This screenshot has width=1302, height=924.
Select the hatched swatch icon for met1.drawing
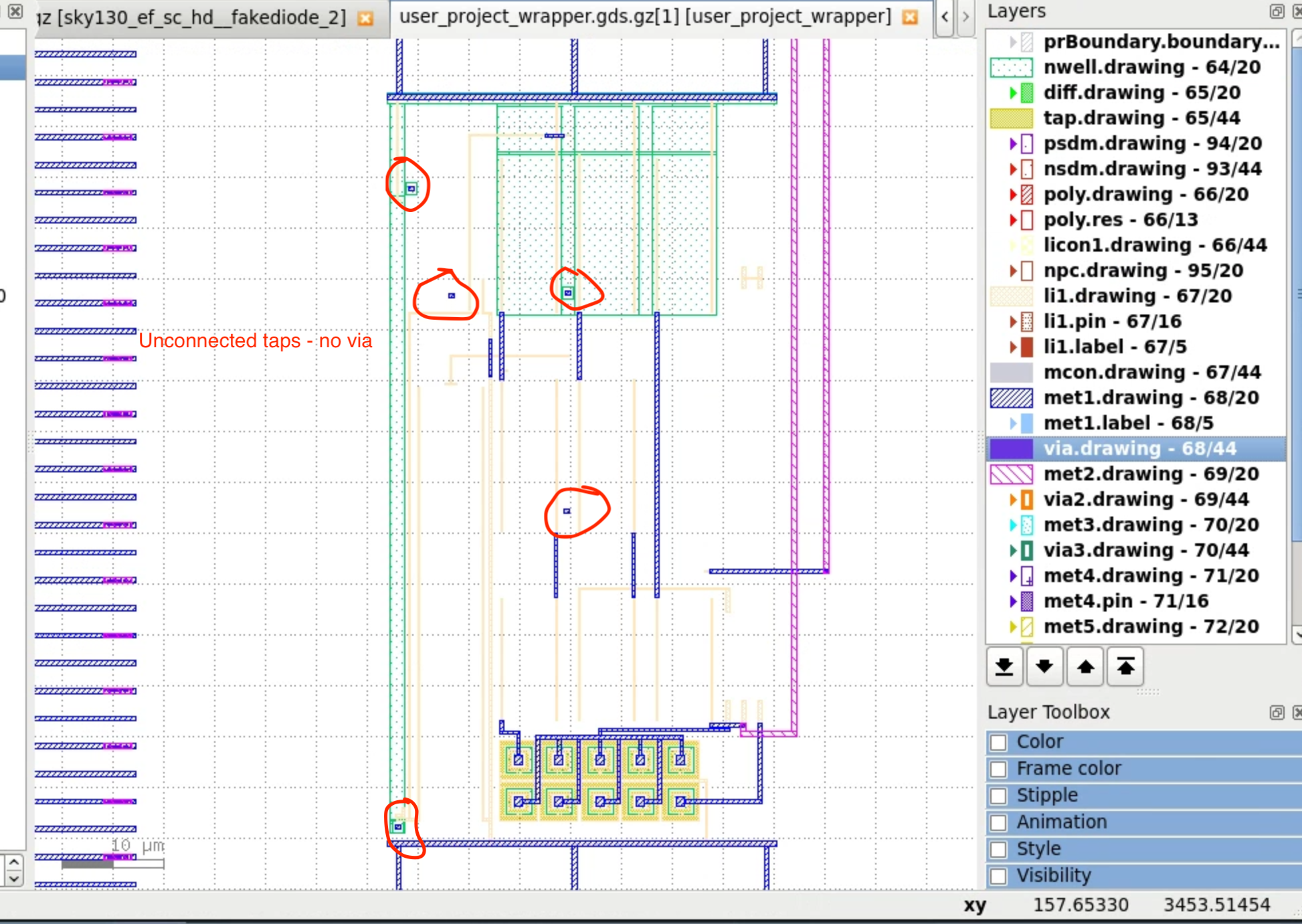(x=1011, y=397)
